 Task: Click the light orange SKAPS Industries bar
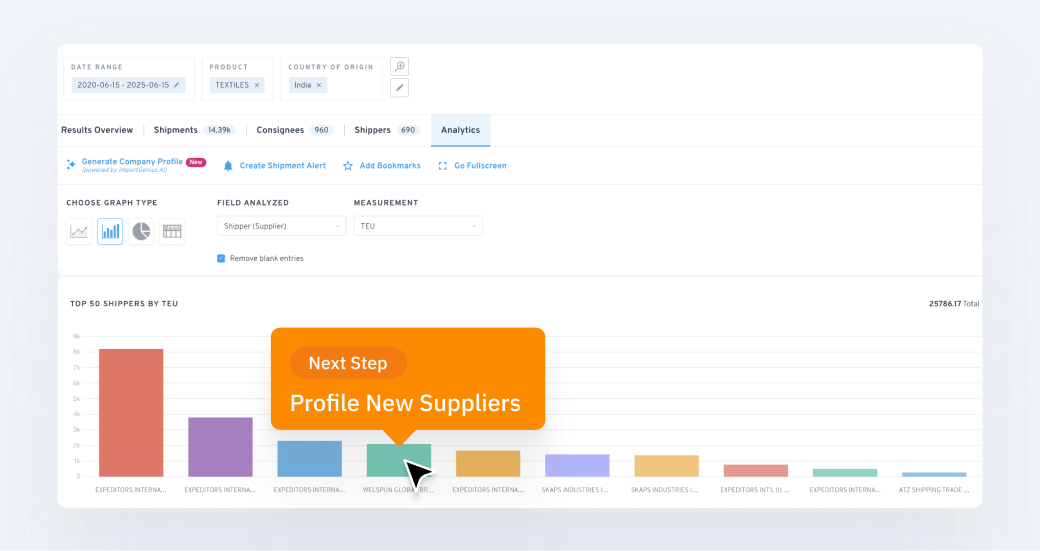pos(667,466)
